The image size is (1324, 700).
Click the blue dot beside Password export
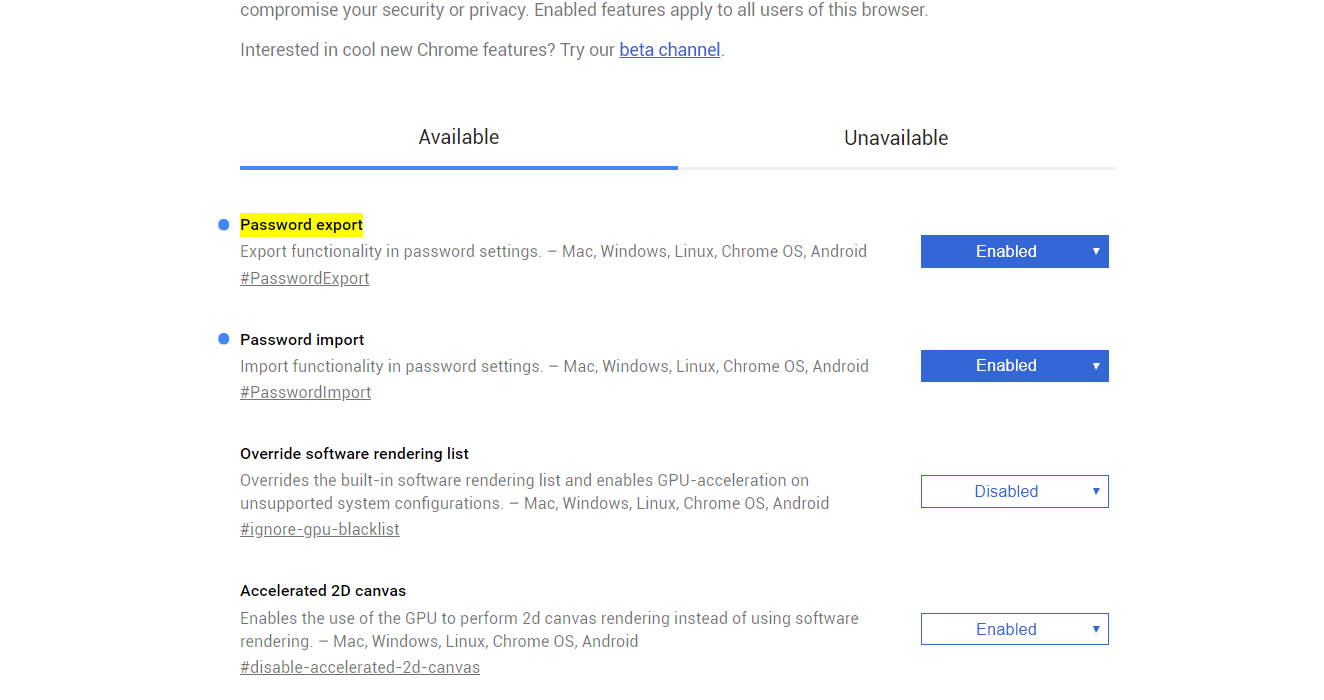(224, 225)
